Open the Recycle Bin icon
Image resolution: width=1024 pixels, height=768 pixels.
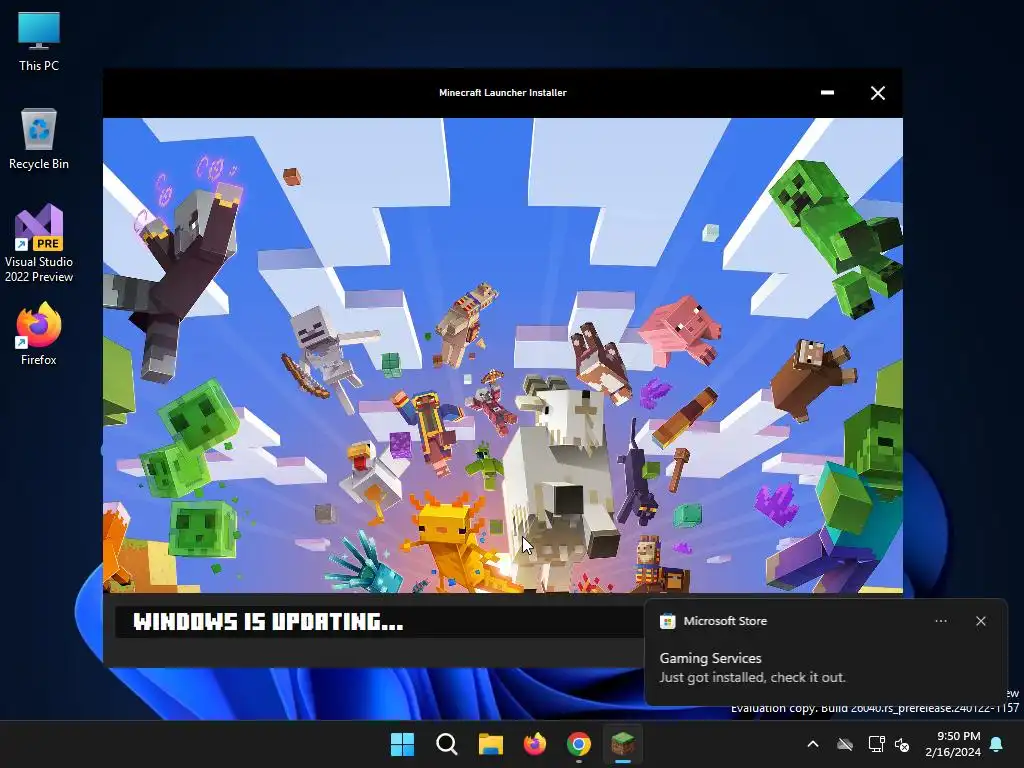click(39, 138)
